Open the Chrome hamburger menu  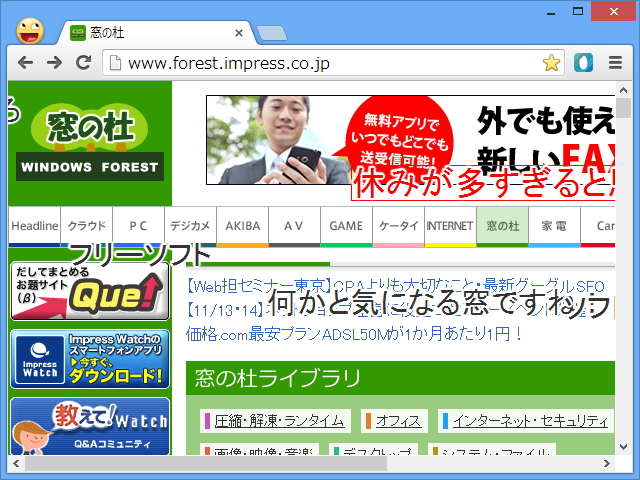[615, 62]
